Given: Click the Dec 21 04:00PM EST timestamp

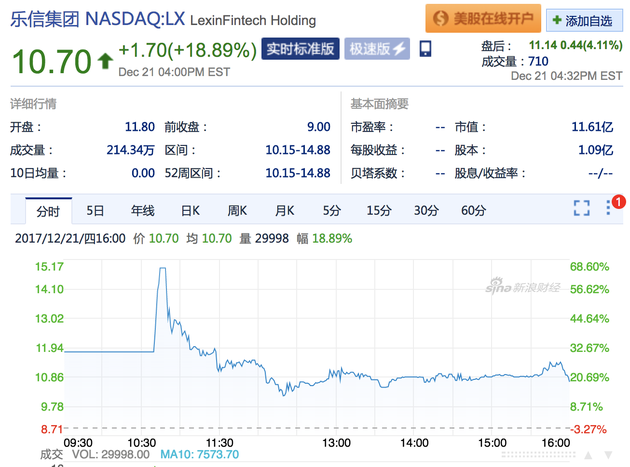Looking at the screenshot, I should pos(174,72).
